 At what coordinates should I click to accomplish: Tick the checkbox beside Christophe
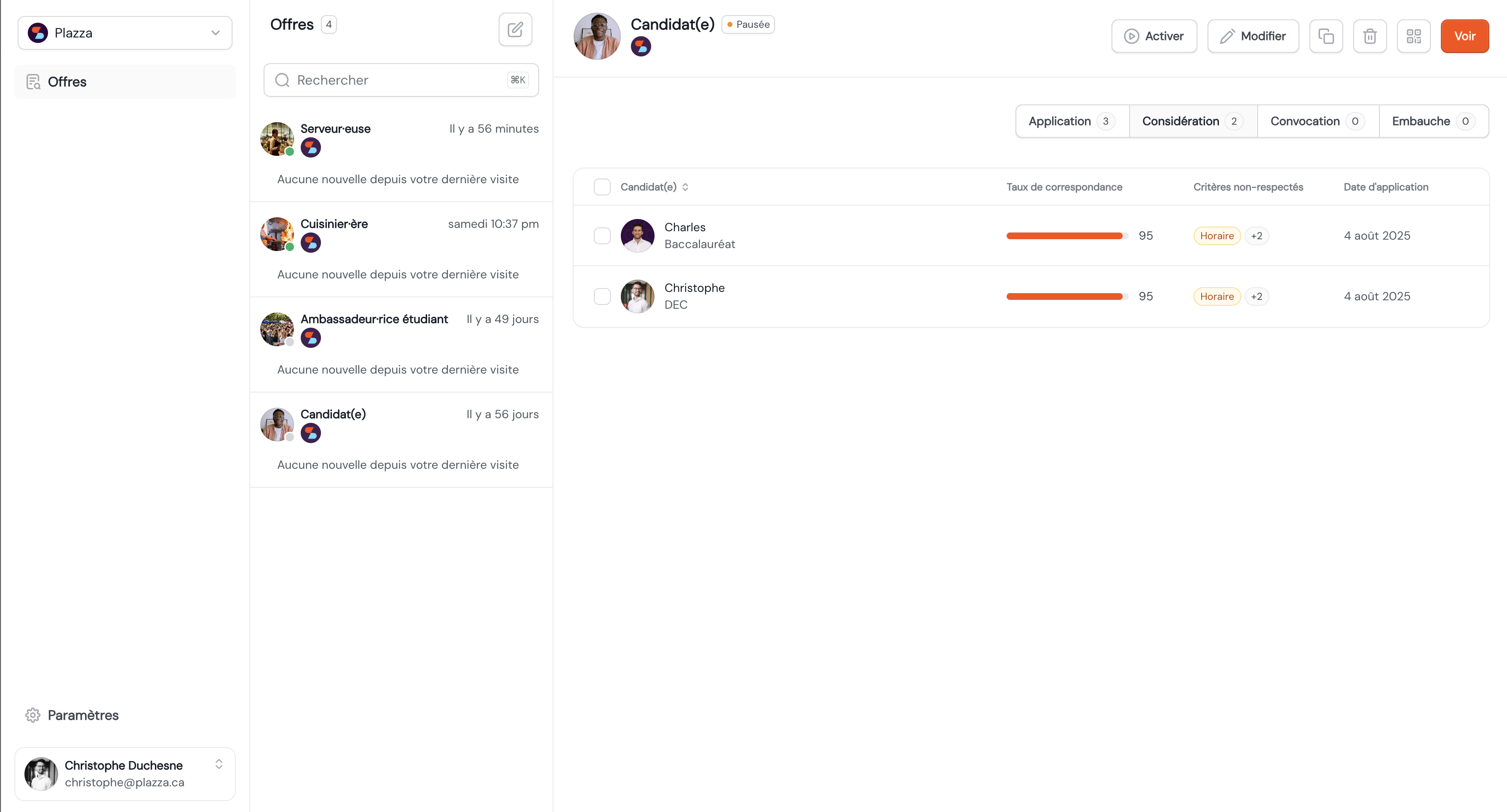[602, 296]
